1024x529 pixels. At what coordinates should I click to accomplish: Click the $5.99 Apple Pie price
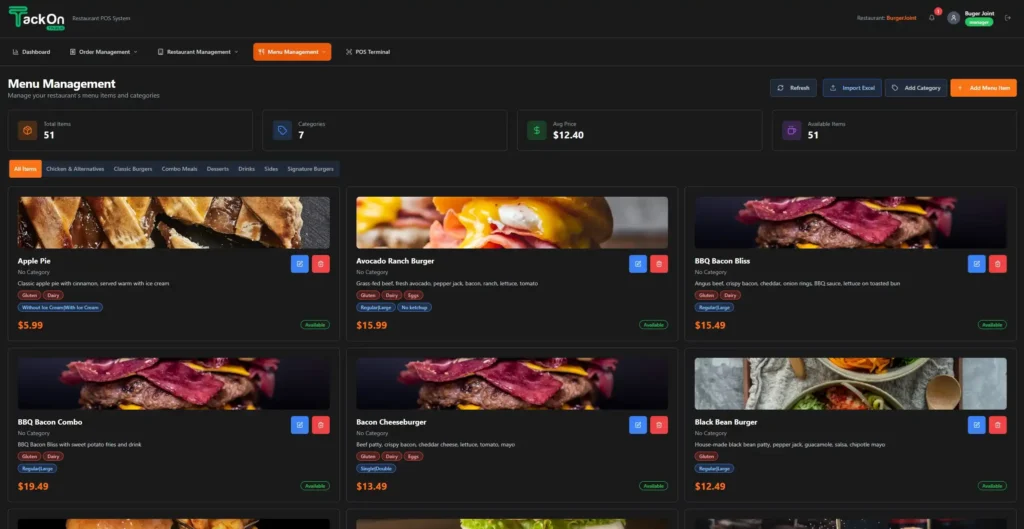30,325
